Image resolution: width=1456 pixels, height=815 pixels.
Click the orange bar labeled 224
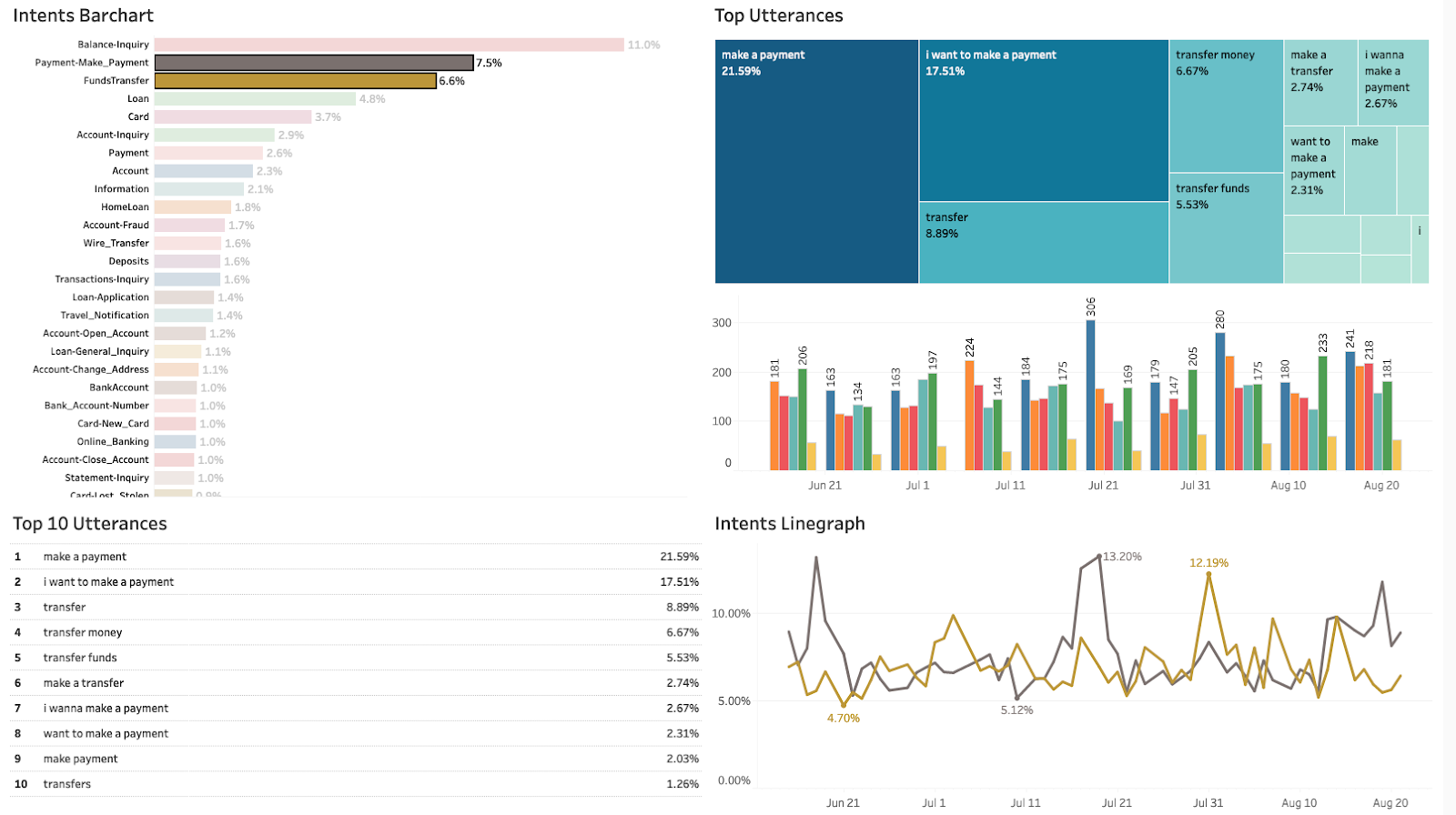pos(969,416)
